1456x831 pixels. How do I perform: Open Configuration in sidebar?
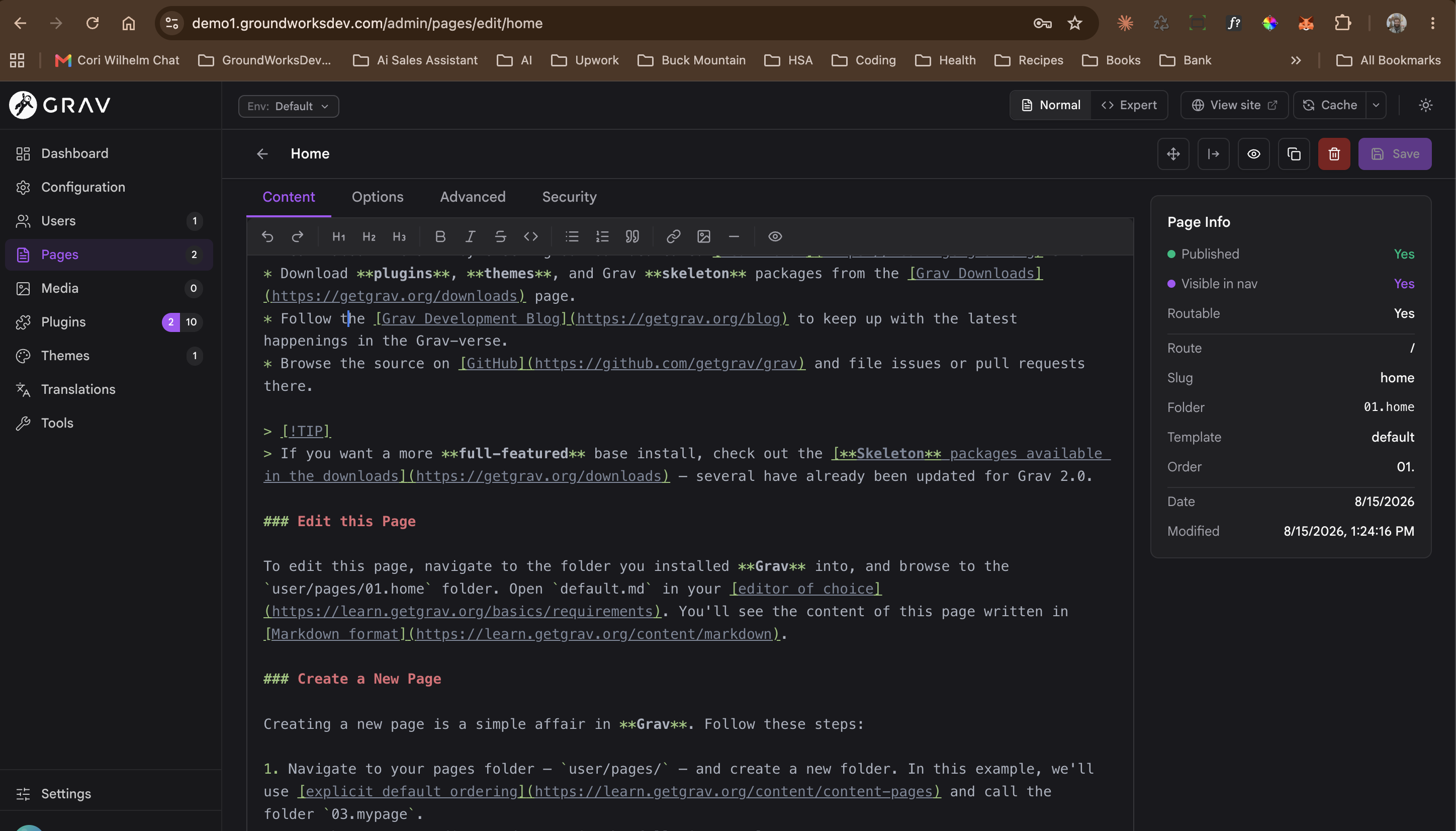pyautogui.click(x=109, y=187)
